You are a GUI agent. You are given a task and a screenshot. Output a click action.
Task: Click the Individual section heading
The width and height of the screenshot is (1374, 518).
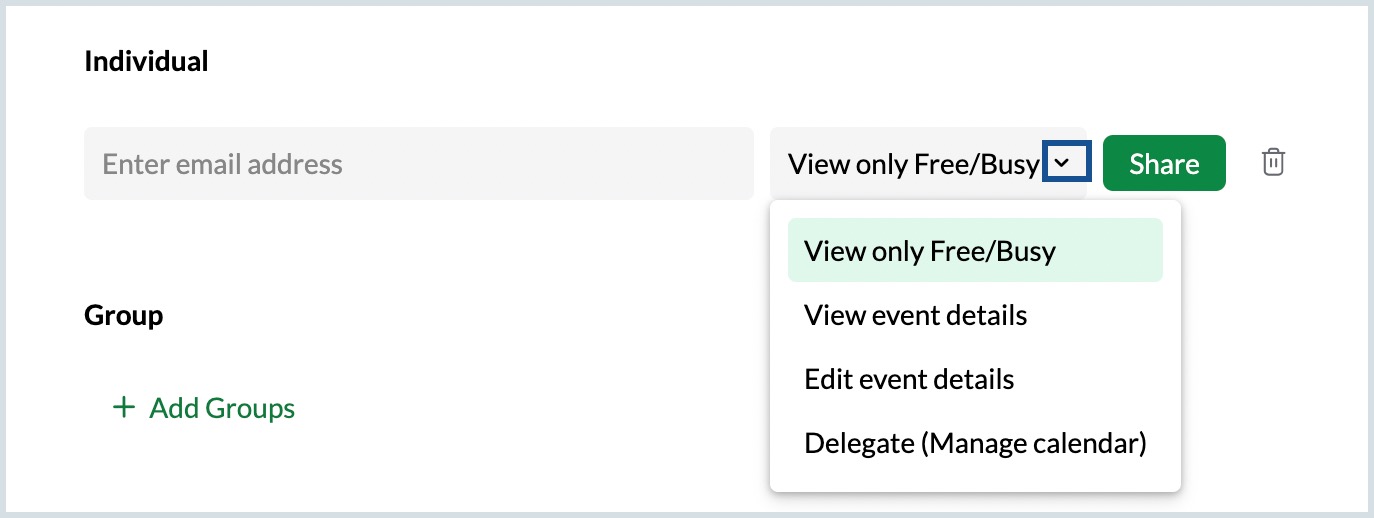click(146, 61)
